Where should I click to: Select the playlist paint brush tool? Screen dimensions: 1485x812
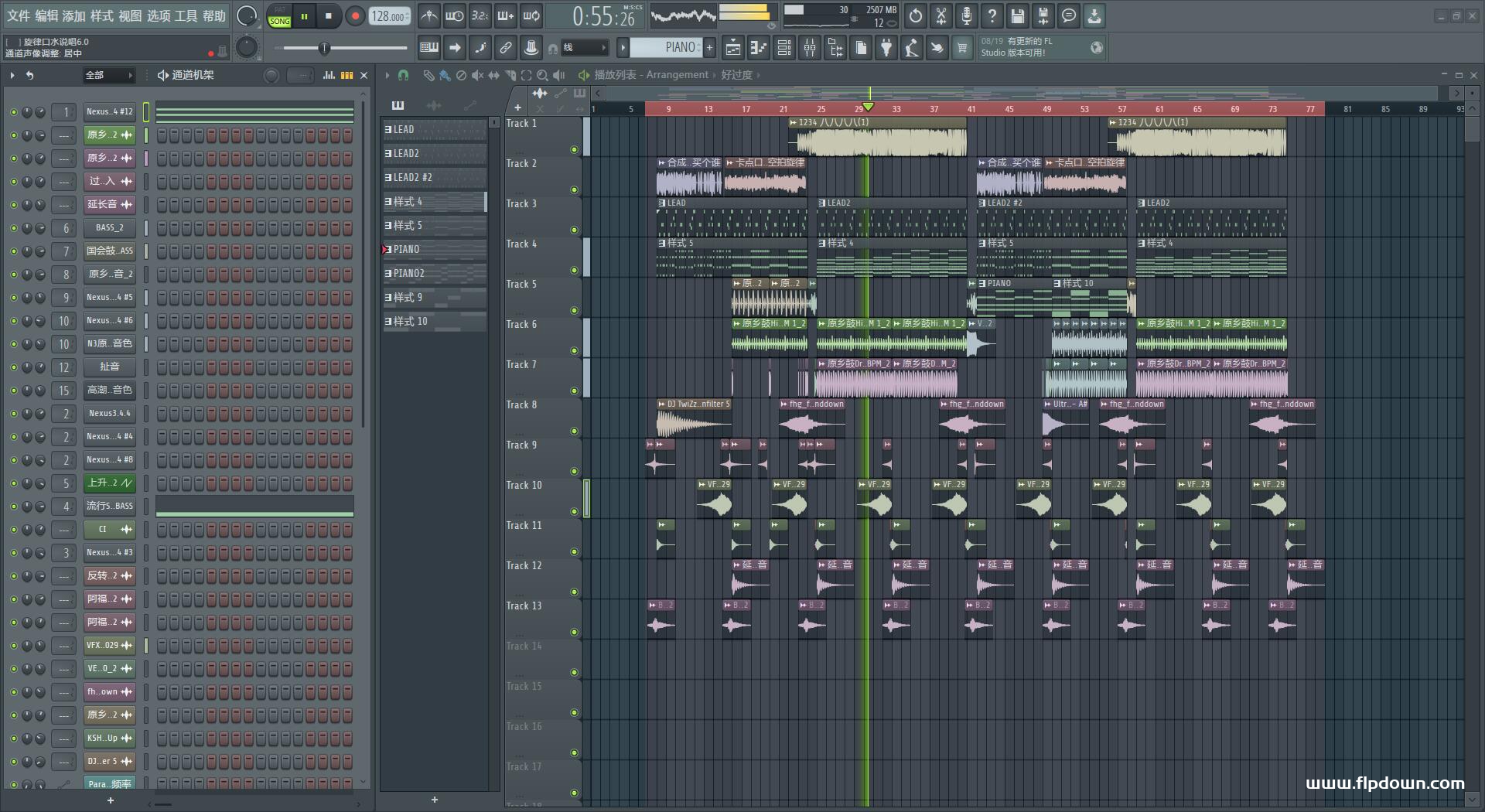coord(444,75)
